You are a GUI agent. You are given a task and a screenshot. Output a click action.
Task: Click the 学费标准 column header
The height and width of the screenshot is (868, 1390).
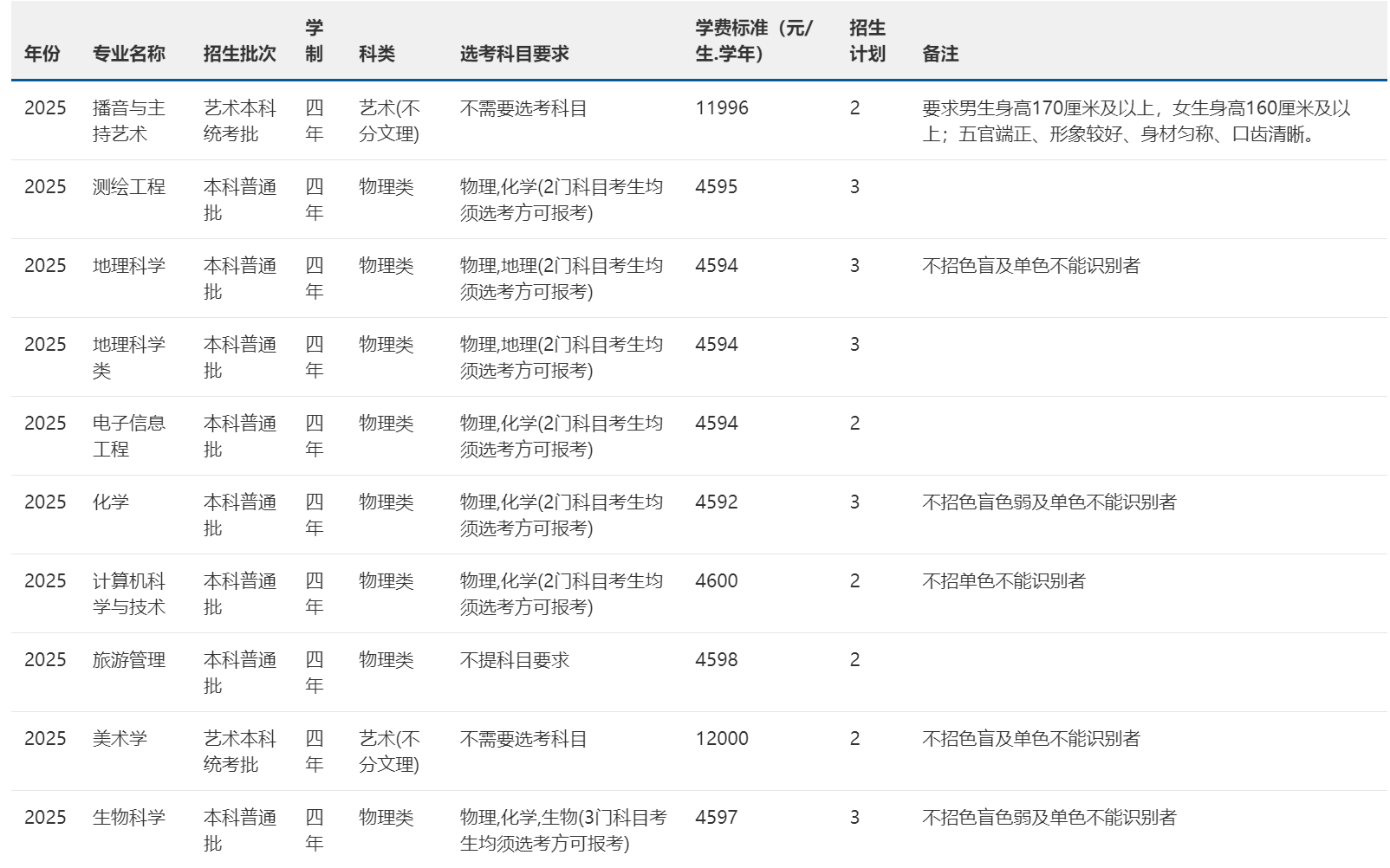tap(753, 41)
